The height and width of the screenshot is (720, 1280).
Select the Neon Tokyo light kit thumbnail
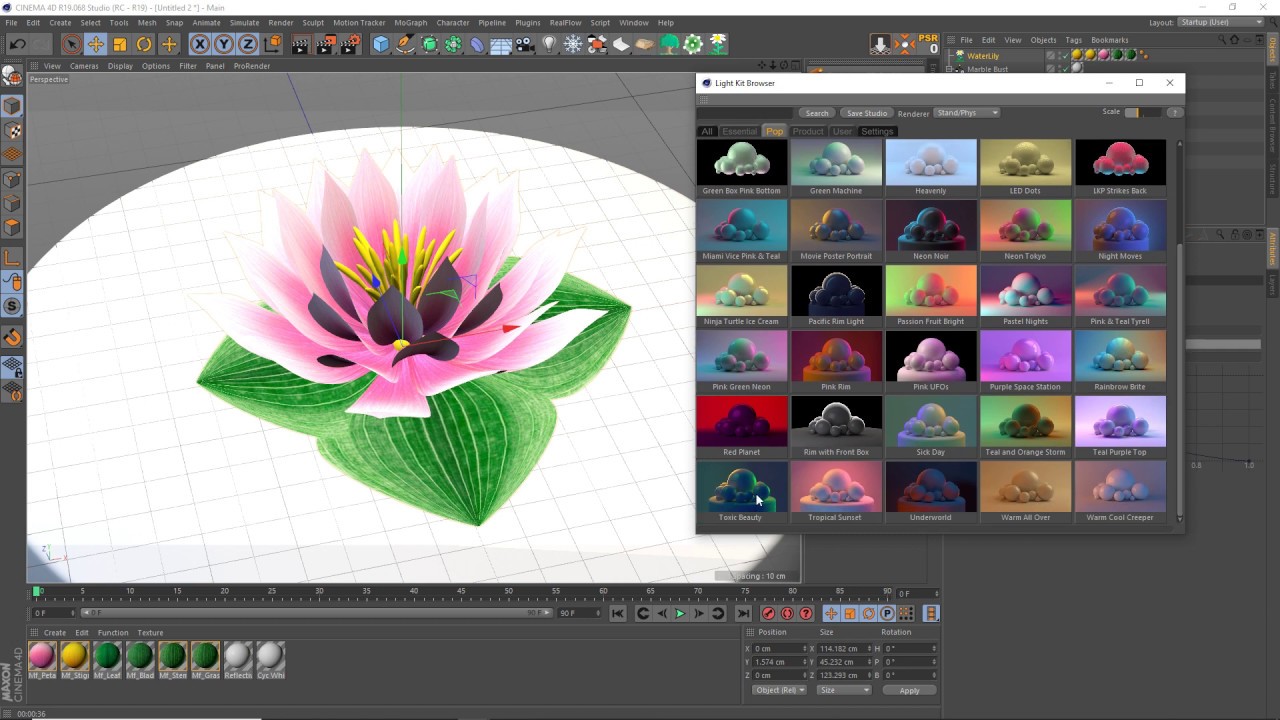[1025, 225]
